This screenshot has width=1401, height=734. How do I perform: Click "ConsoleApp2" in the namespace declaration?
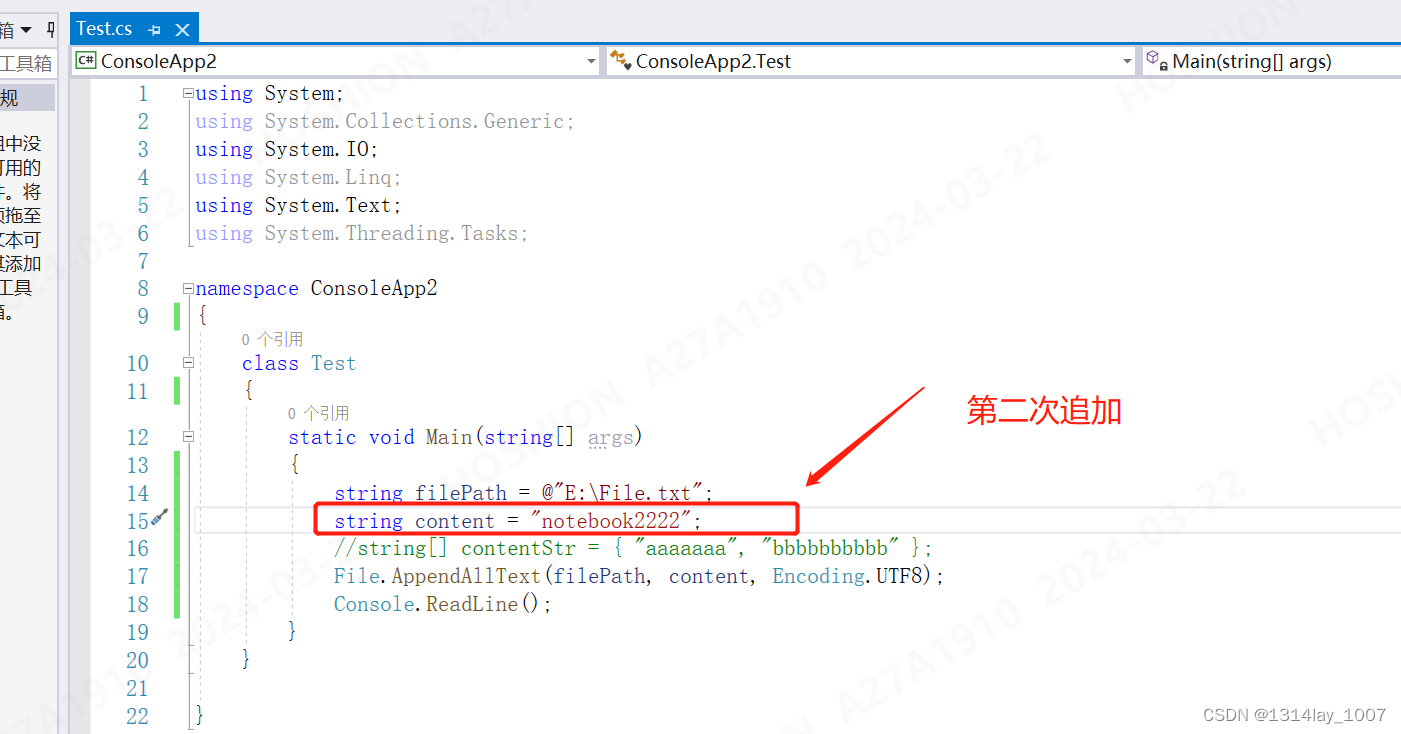click(374, 289)
